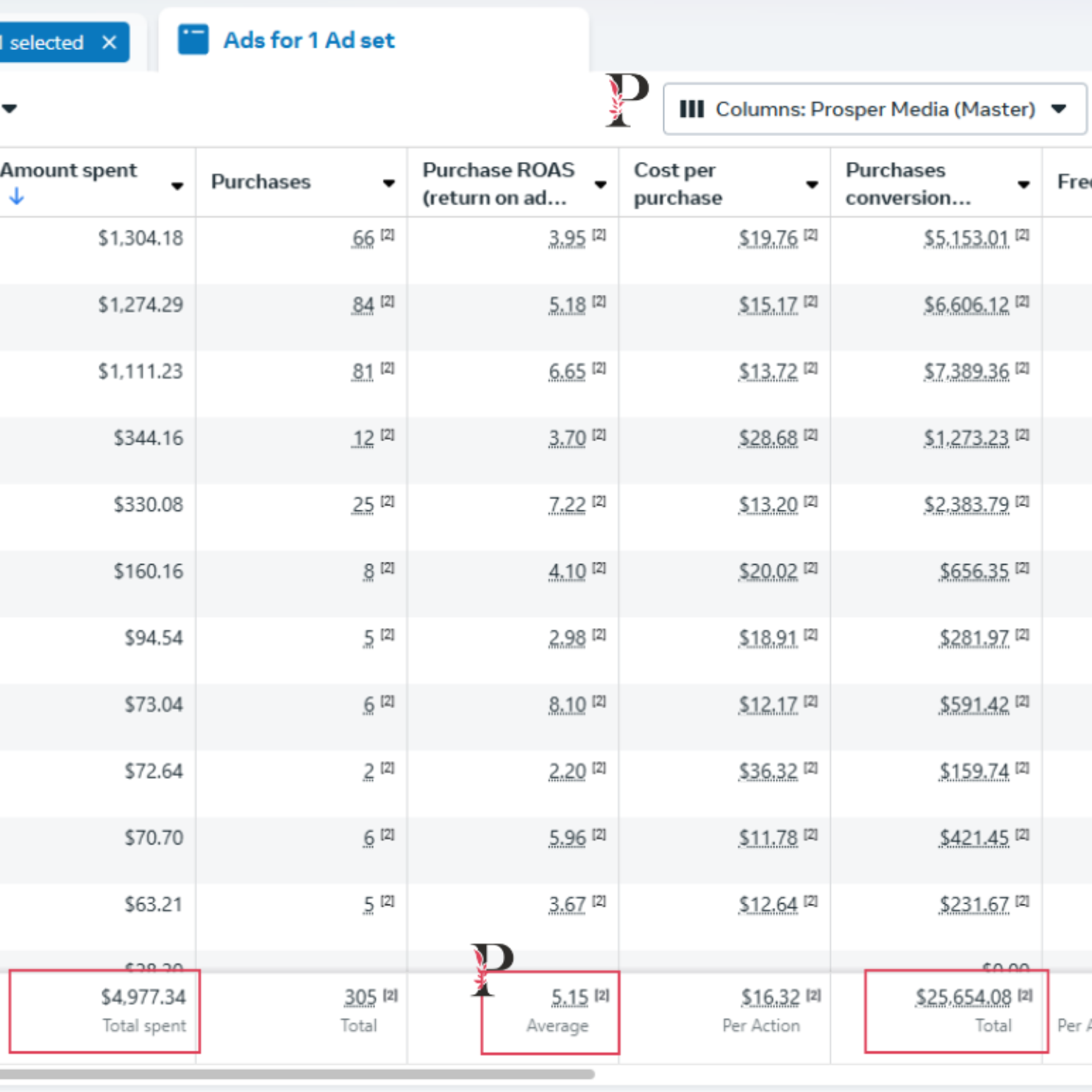
Task: Click the three-bar columns icon
Action: pyautogui.click(x=691, y=110)
